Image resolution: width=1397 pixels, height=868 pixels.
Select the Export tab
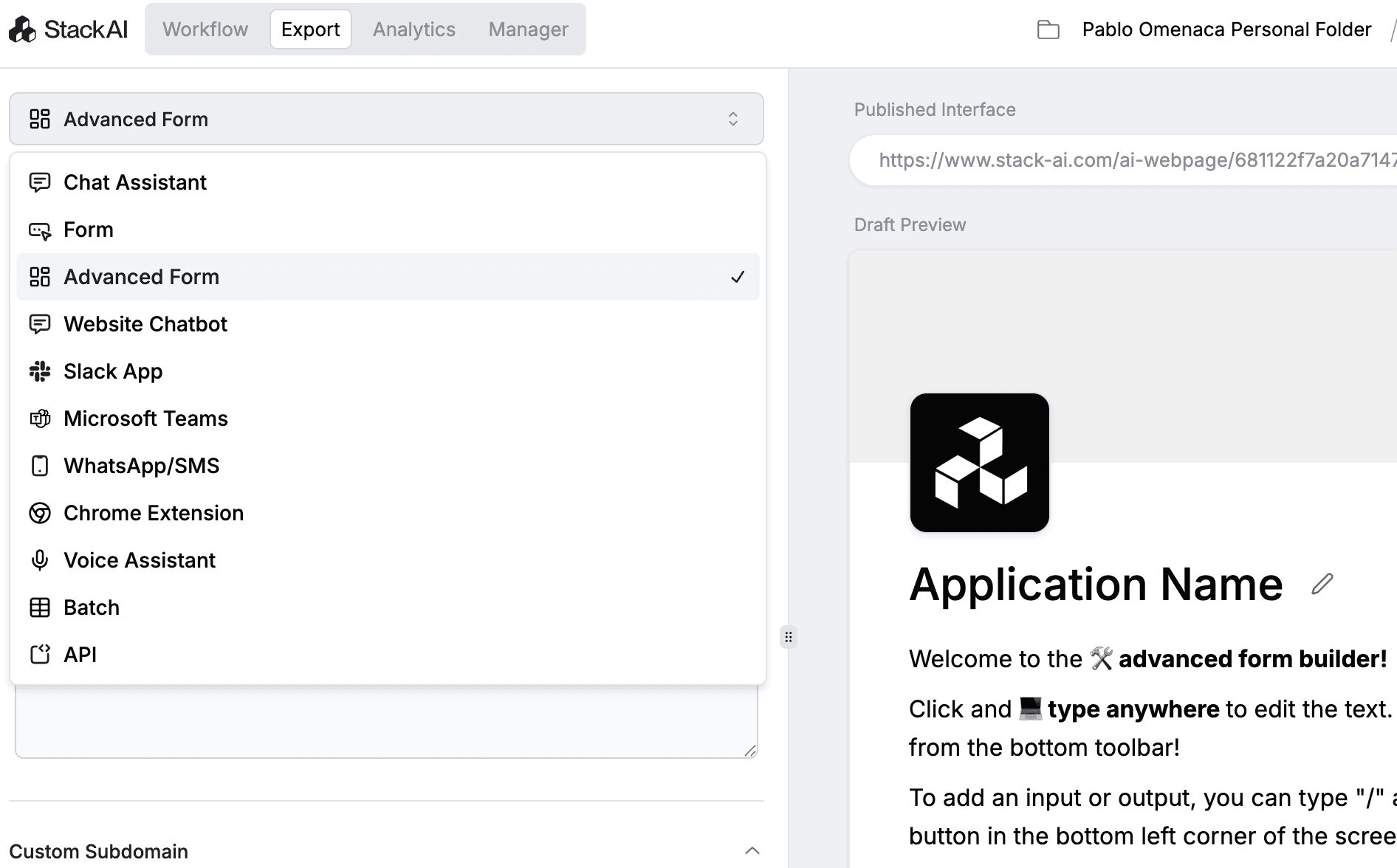coord(310,30)
